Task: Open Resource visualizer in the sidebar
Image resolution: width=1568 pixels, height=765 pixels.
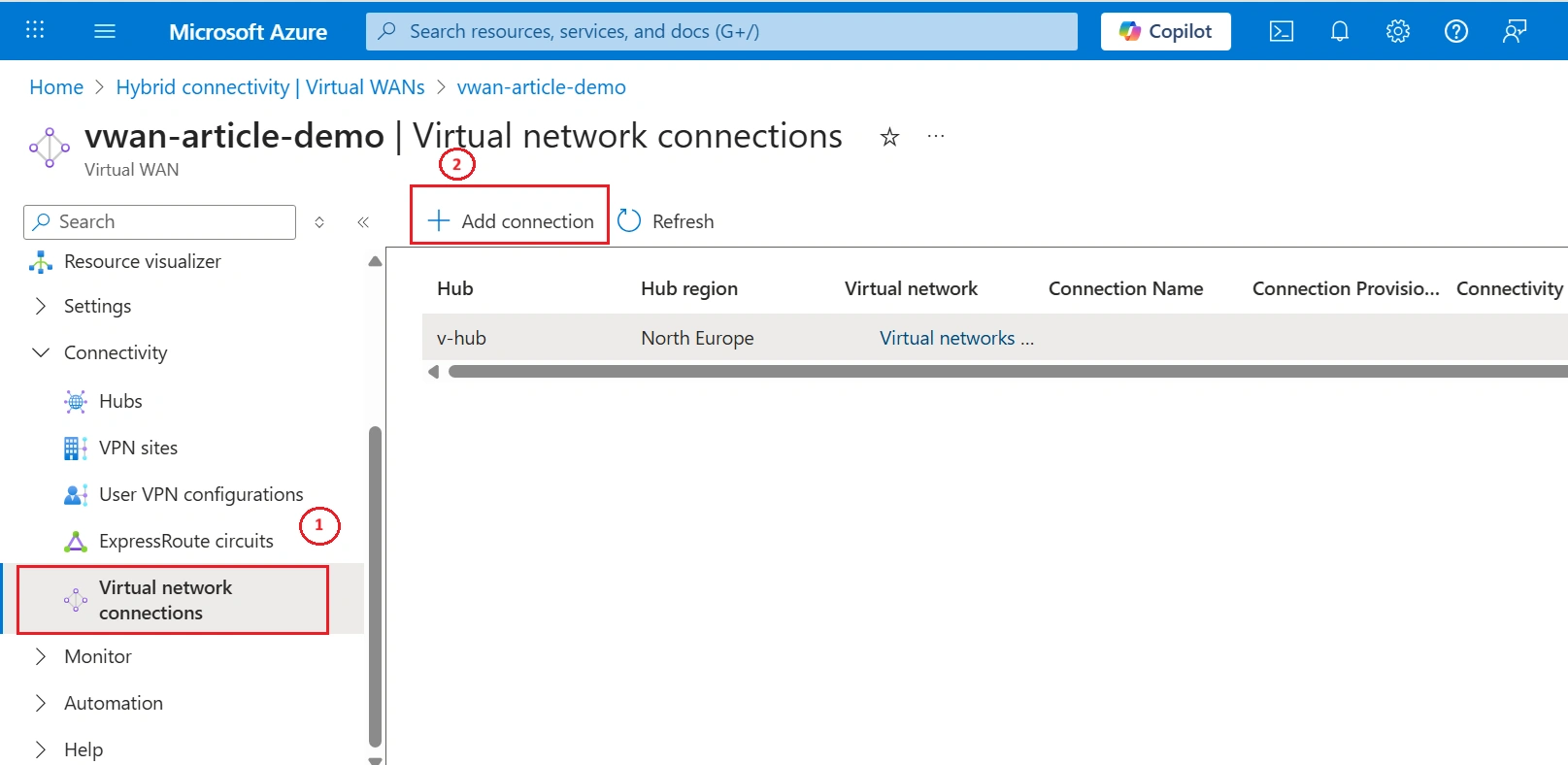Action: point(143,261)
